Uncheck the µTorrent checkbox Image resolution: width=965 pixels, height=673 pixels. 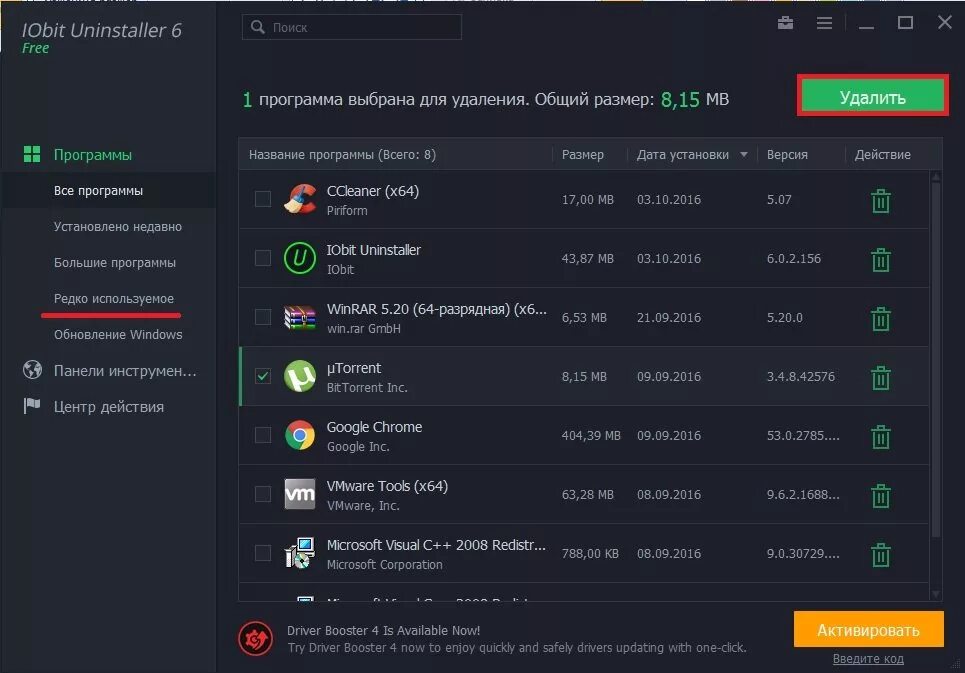[x=263, y=376]
